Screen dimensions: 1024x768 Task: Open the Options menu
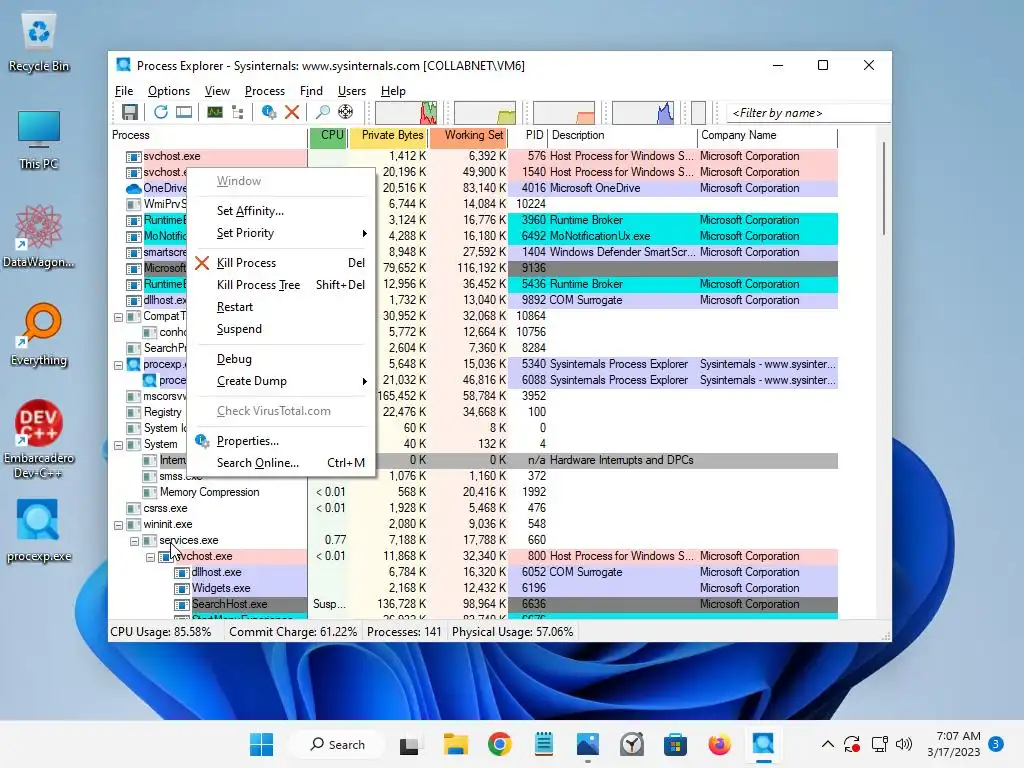168,91
